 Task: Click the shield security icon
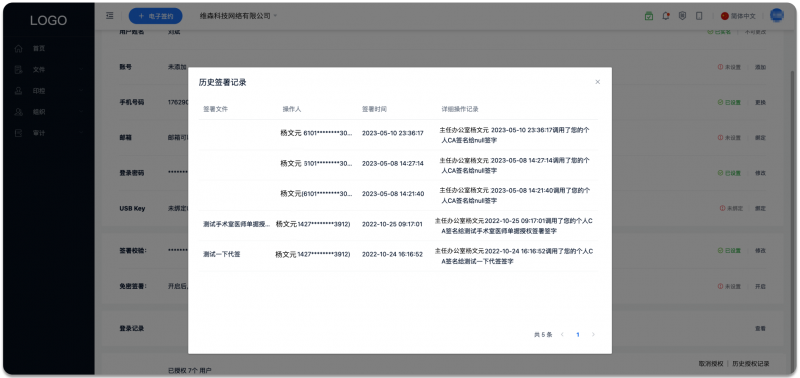point(682,16)
